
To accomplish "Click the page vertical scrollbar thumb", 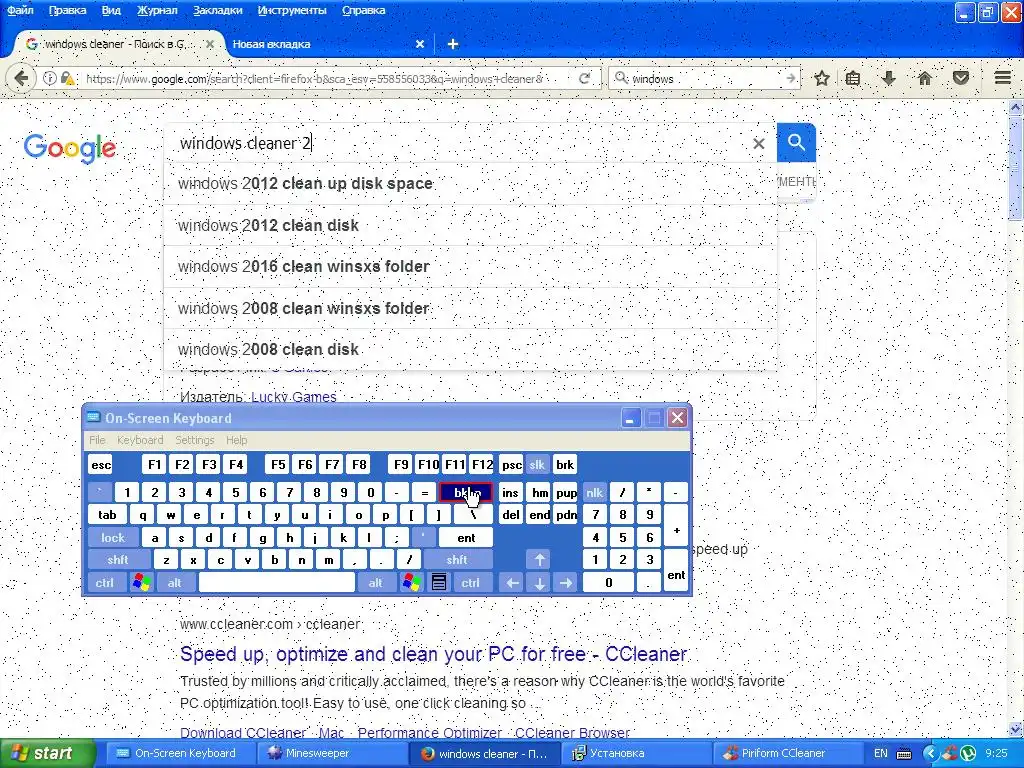I will pyautogui.click(x=1016, y=168).
